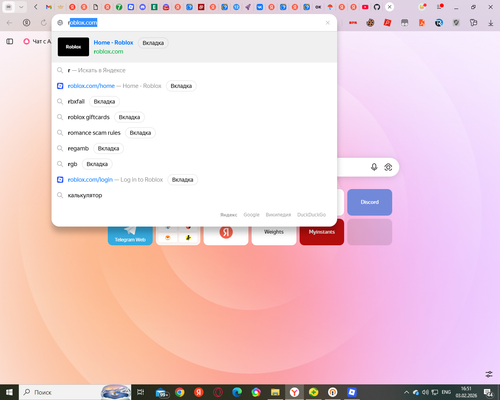Open the Telegram Web tile
500x400 pixels.
[130, 235]
